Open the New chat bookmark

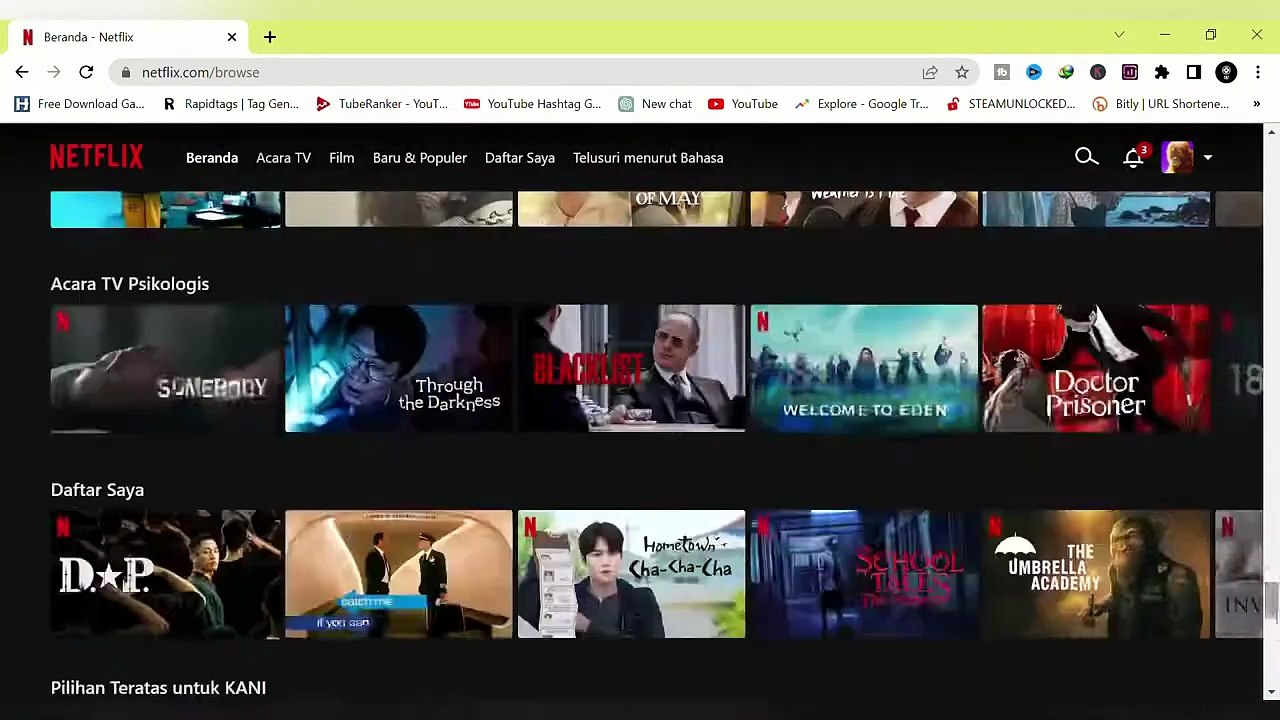click(x=655, y=104)
